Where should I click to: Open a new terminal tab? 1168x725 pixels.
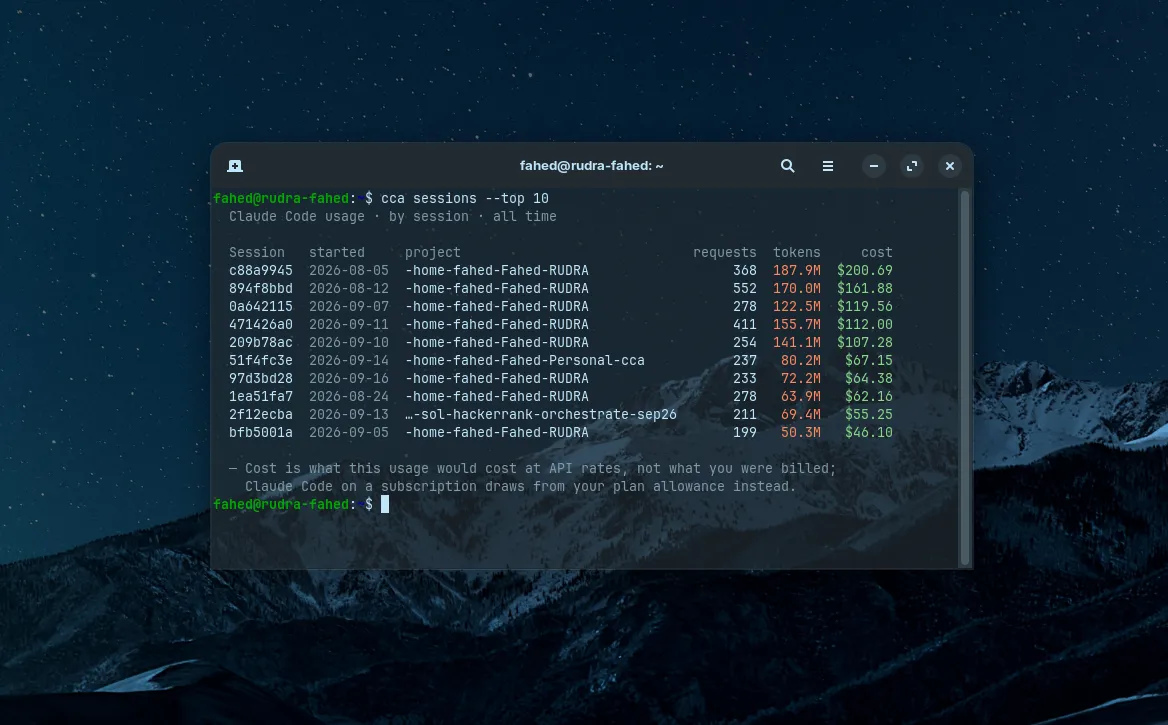coord(235,166)
